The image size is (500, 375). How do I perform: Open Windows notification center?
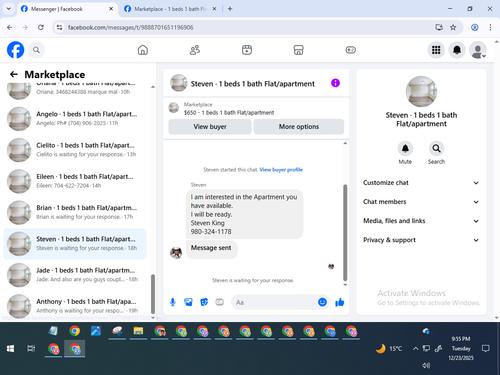486,349
